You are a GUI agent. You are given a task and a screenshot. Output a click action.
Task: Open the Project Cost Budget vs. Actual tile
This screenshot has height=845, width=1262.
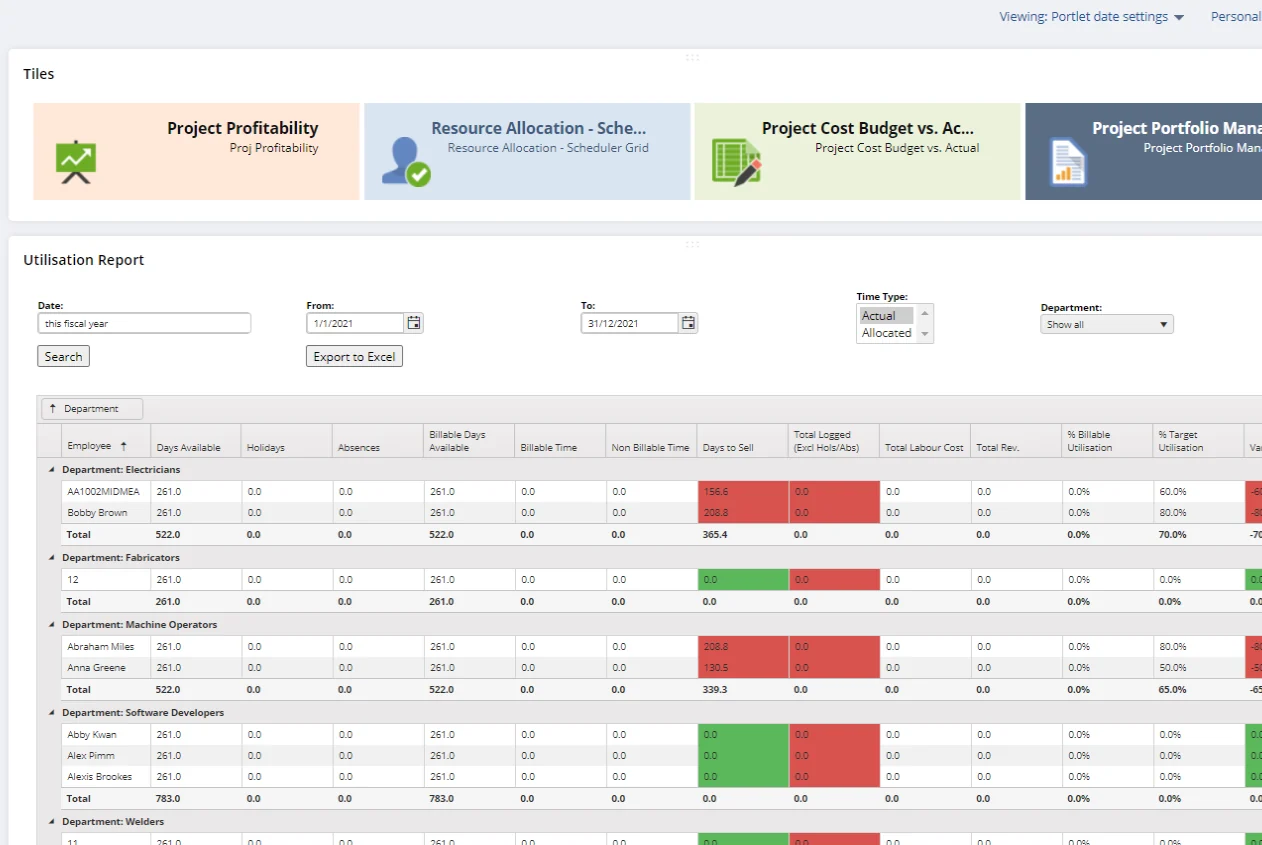click(857, 151)
